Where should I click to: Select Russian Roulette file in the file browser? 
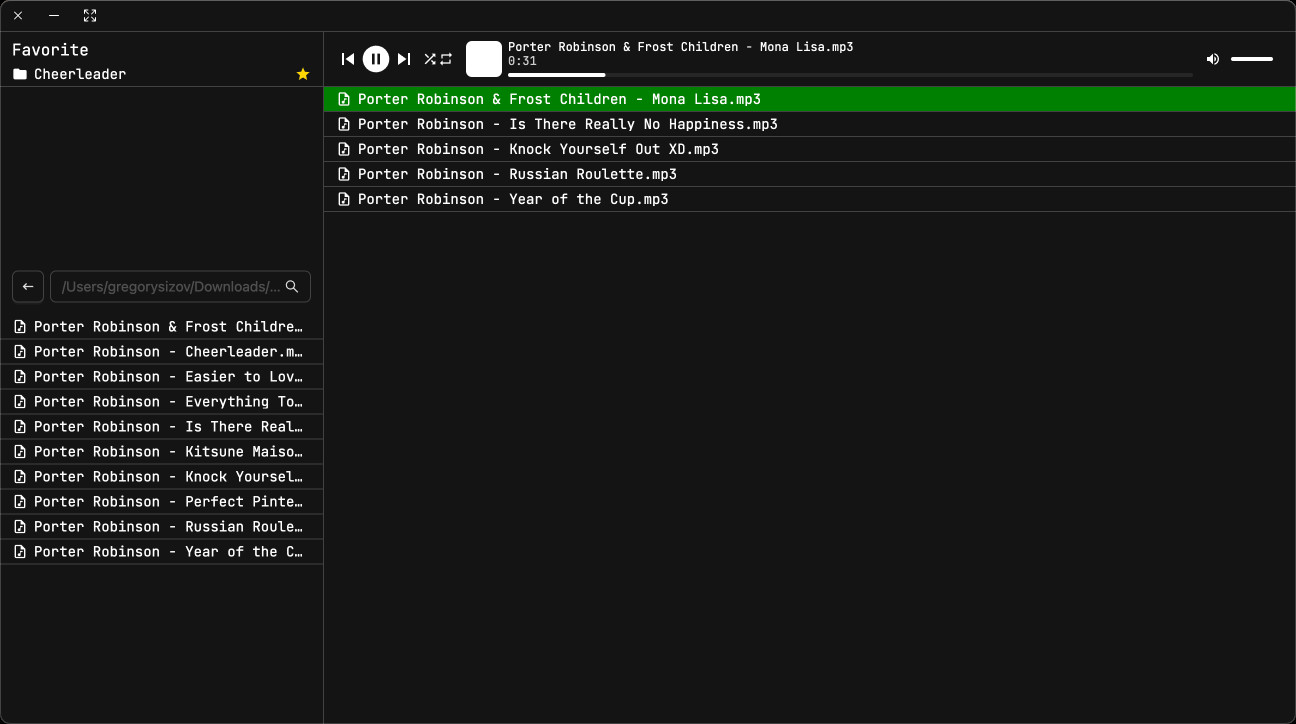(x=161, y=527)
